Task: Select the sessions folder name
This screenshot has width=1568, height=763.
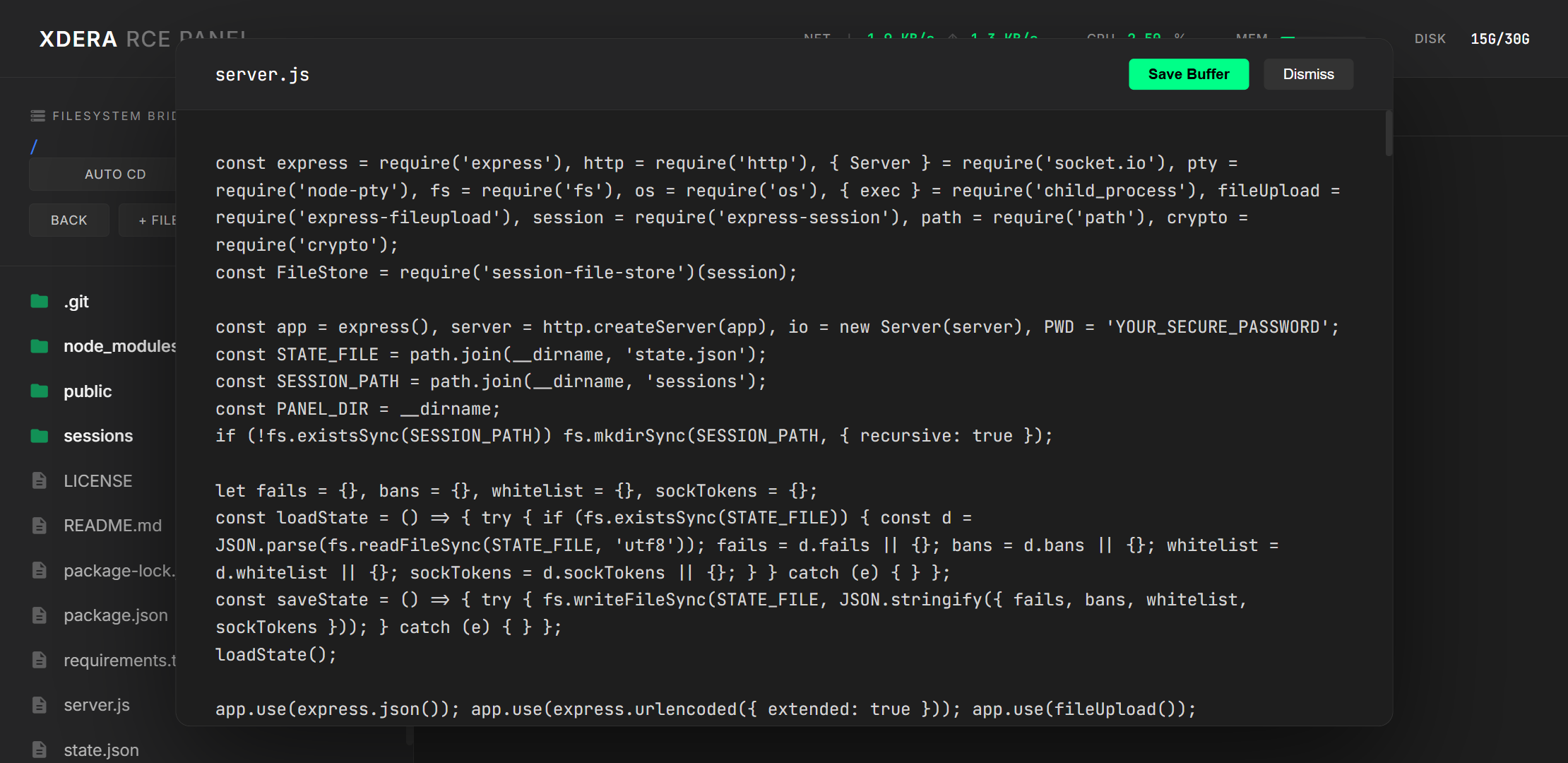Action: point(98,436)
